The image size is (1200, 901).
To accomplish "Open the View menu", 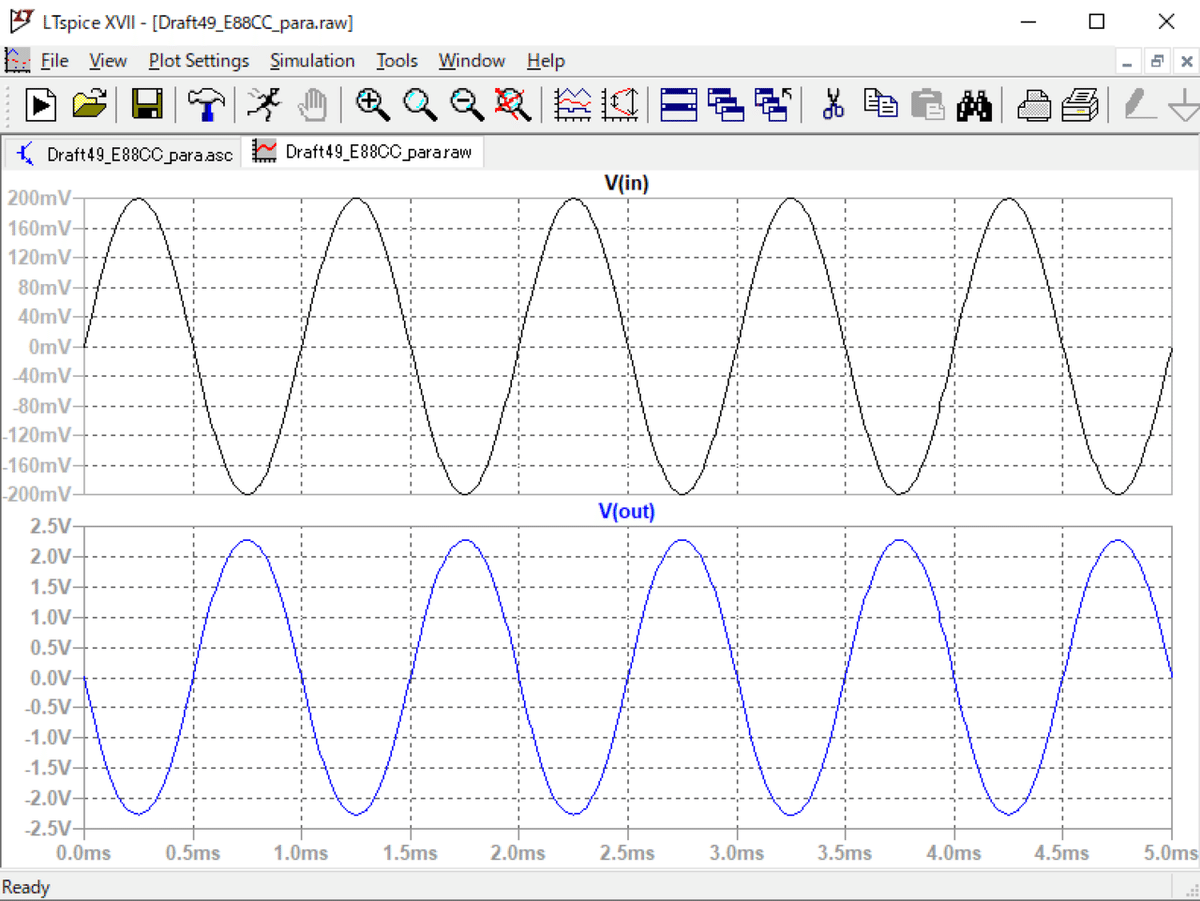I will click(x=108, y=61).
